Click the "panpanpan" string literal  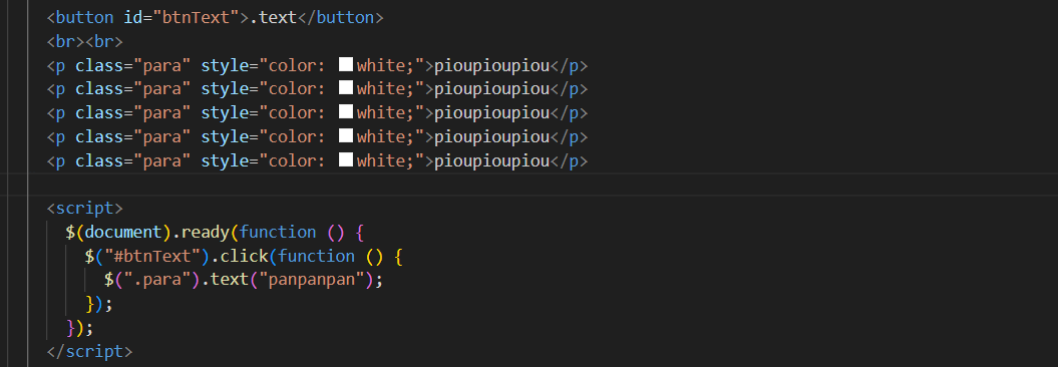(x=312, y=280)
